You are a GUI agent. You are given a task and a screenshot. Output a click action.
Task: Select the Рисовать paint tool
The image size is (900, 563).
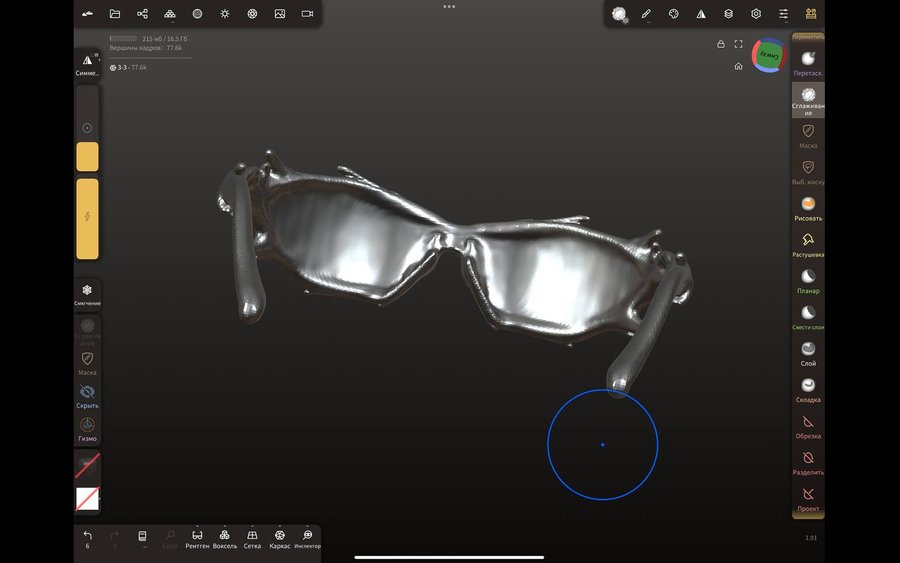808,209
